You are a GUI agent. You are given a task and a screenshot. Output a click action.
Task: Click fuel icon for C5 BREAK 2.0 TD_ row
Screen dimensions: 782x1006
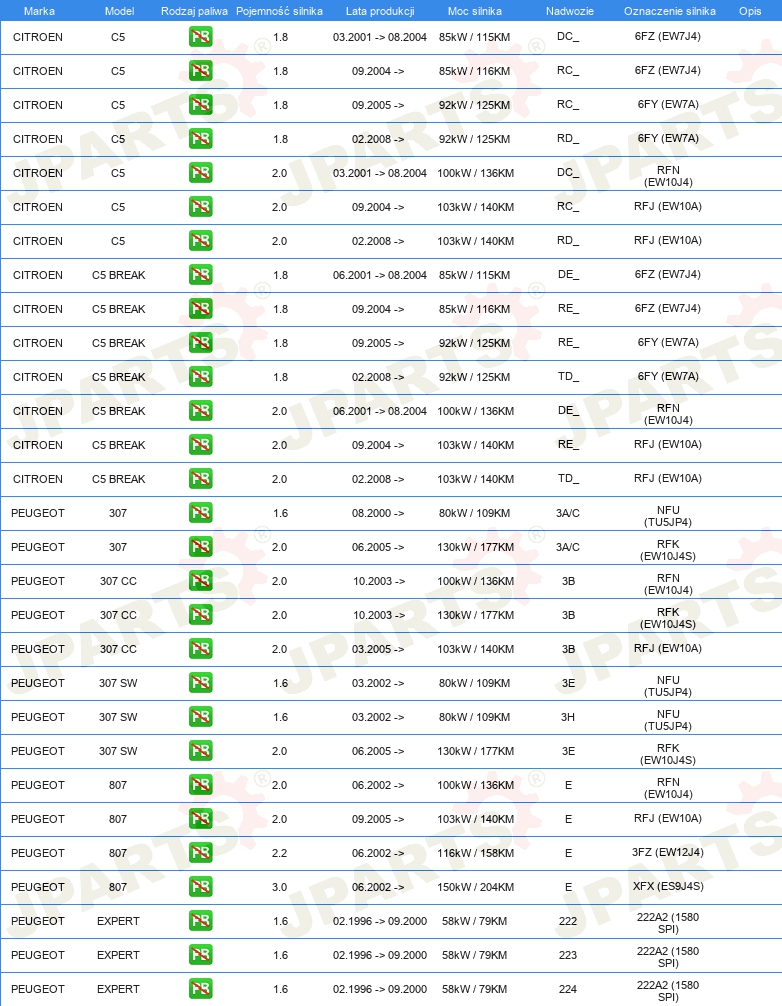201,479
